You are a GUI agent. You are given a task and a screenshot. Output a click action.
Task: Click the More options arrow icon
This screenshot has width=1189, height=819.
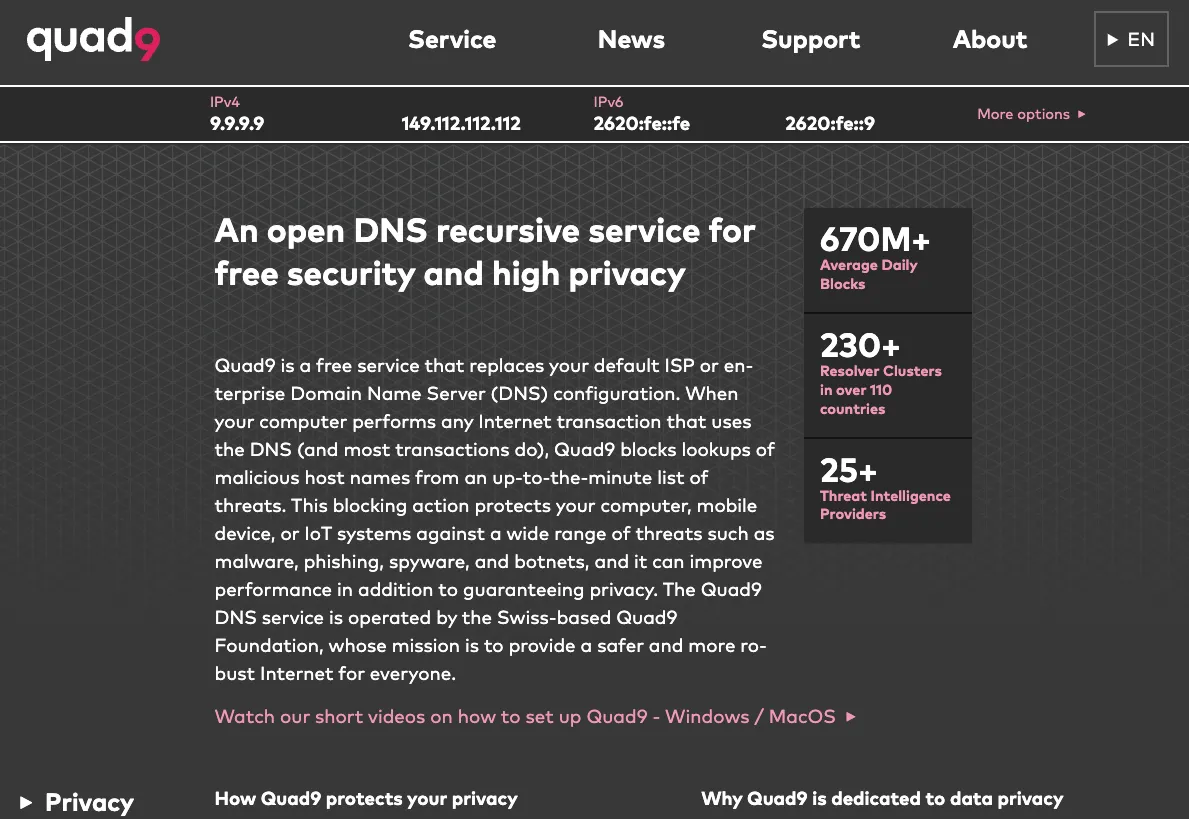(1081, 114)
